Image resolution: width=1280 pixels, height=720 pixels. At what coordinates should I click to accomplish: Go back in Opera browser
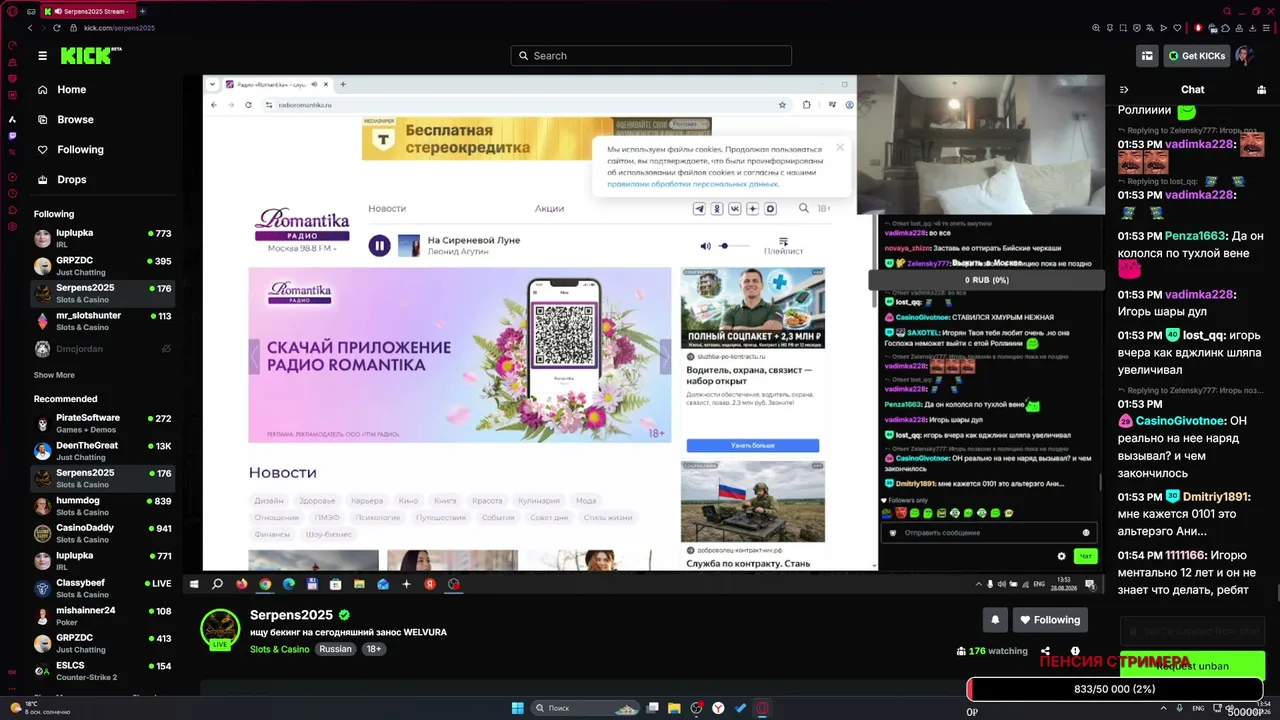30,28
